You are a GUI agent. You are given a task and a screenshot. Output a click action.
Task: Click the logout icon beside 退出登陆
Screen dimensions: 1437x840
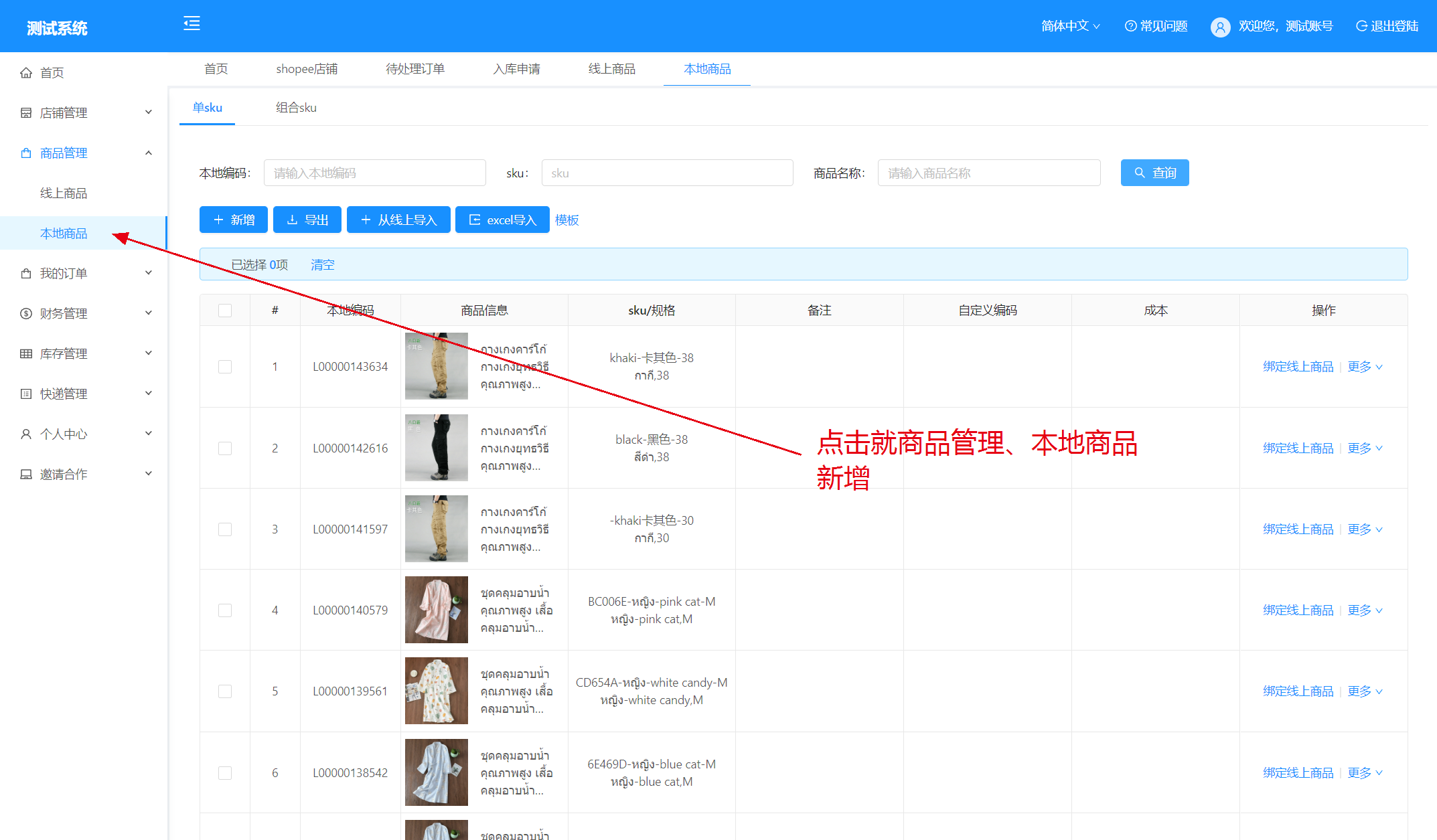tap(1361, 26)
